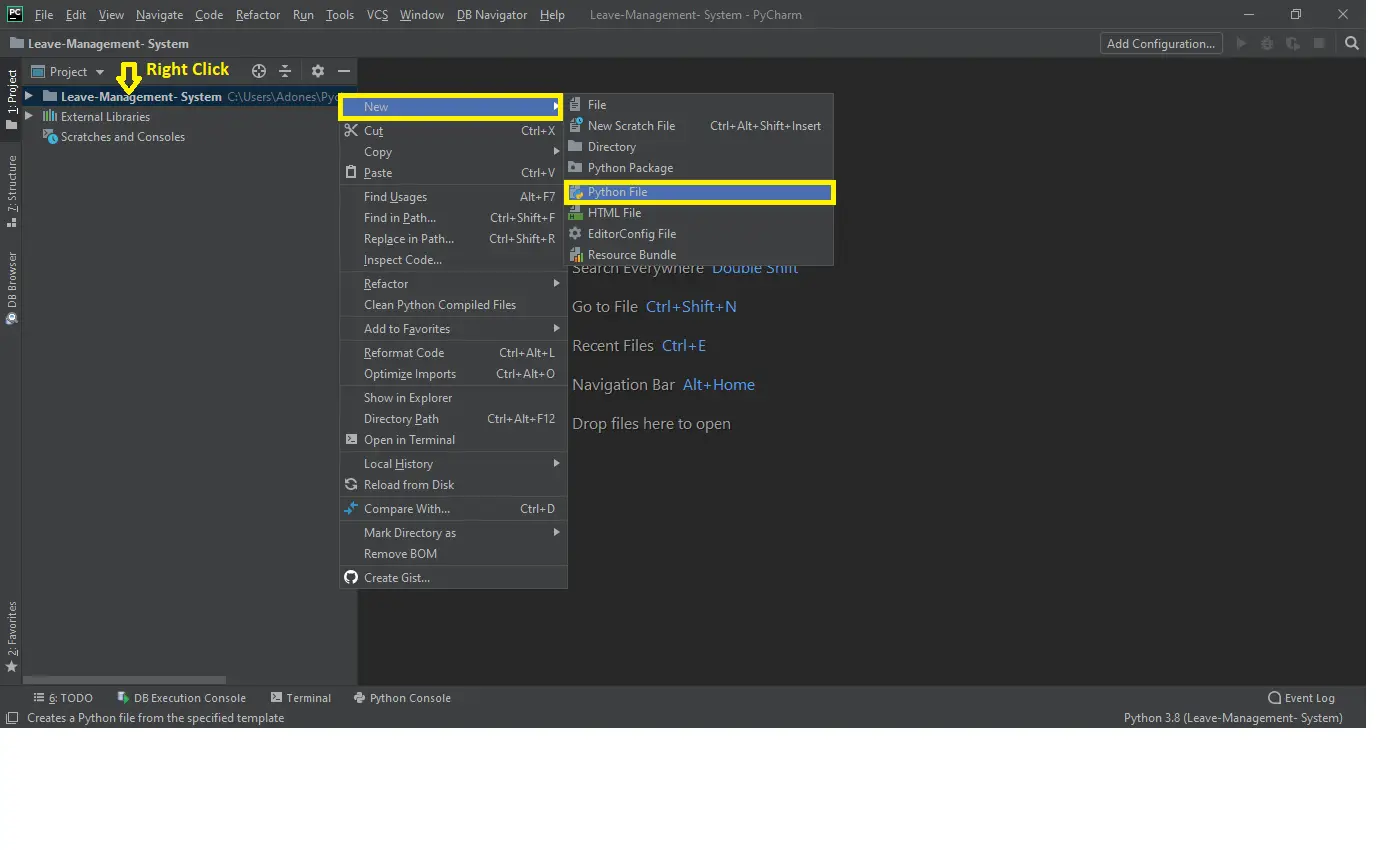Choose HTML File in the New submenu

click(x=615, y=212)
